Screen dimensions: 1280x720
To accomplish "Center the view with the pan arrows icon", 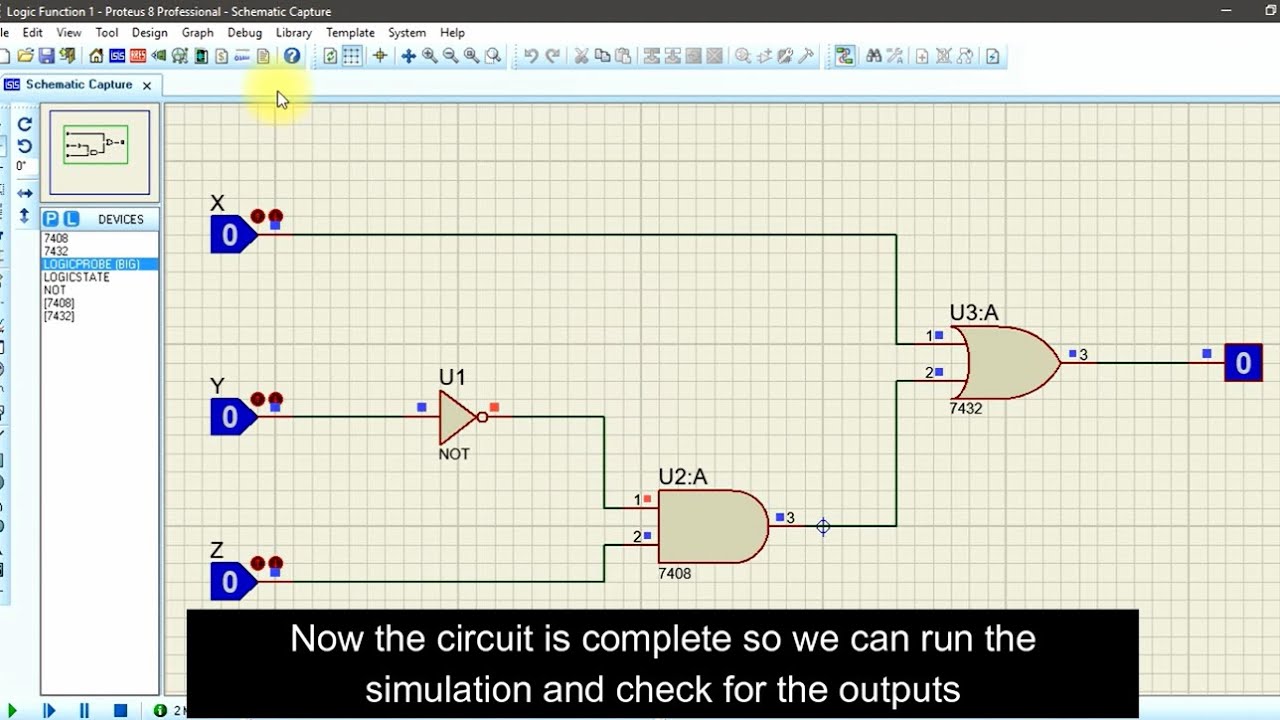I will pos(408,56).
